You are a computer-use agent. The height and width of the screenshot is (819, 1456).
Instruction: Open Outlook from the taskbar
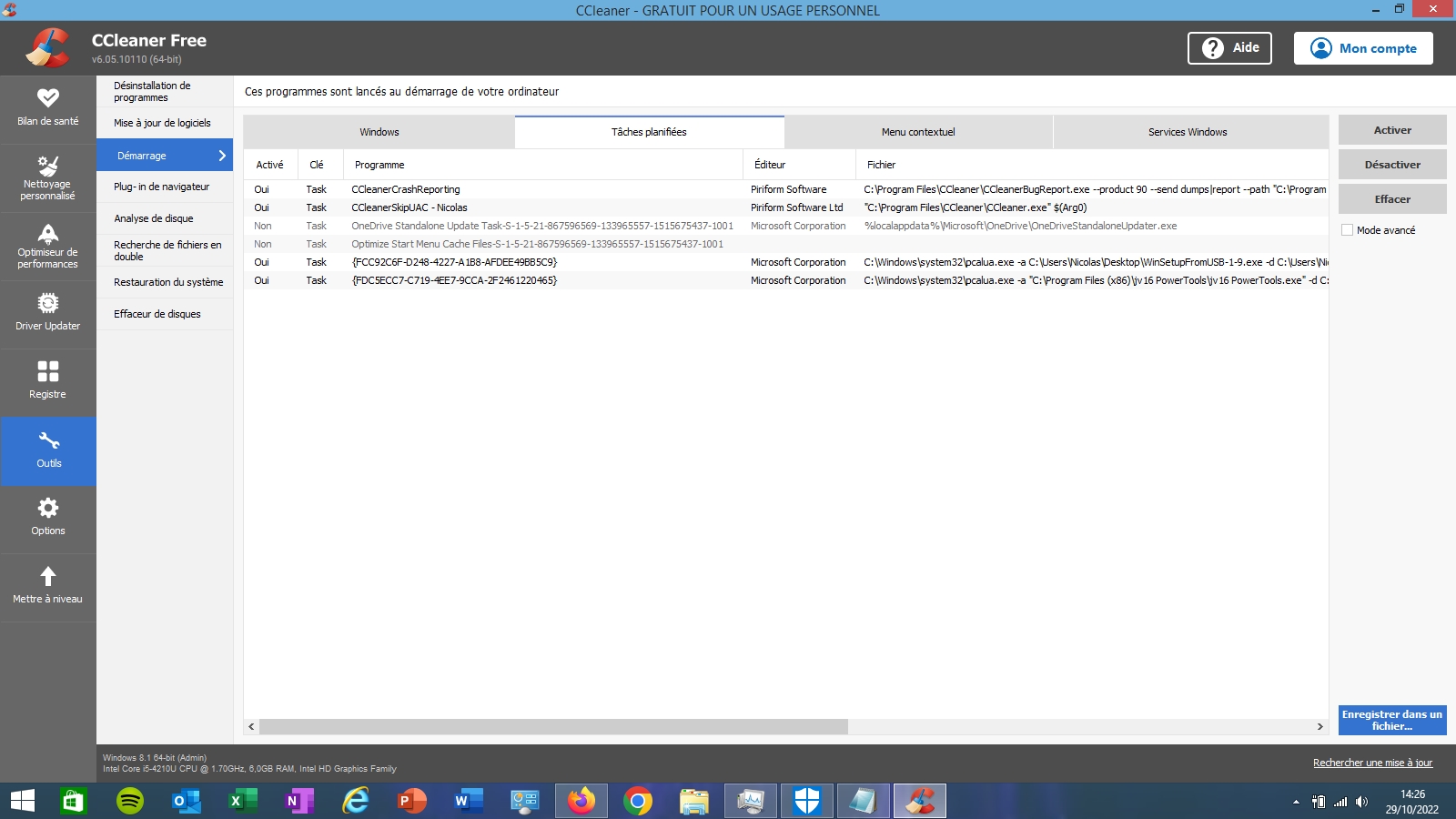187,801
